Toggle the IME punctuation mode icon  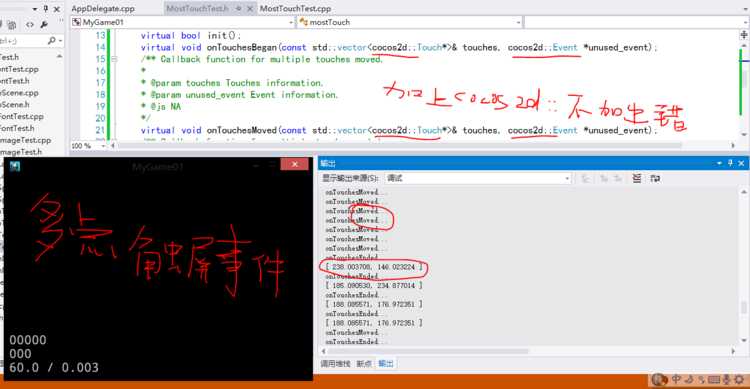[x=702, y=380]
